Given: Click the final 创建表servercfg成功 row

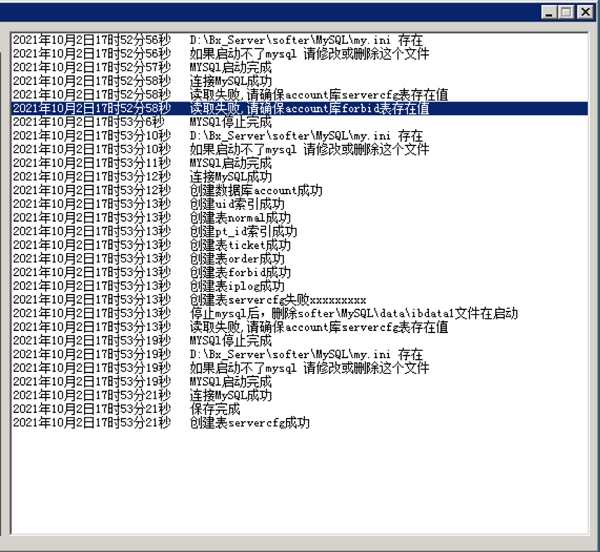Looking at the screenshot, I should coord(249,422).
